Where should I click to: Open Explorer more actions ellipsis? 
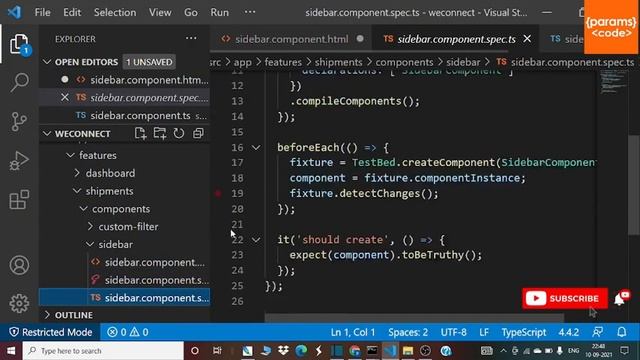[x=191, y=38]
